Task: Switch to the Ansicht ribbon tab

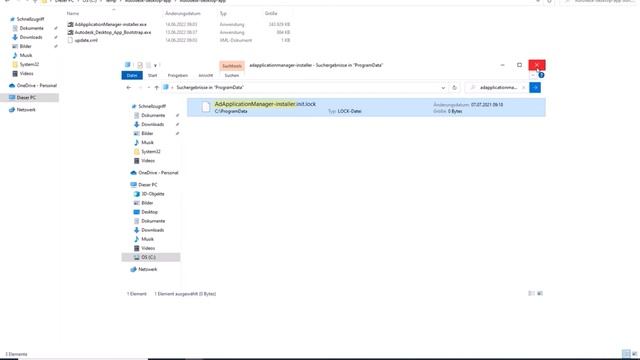Action: [206, 76]
